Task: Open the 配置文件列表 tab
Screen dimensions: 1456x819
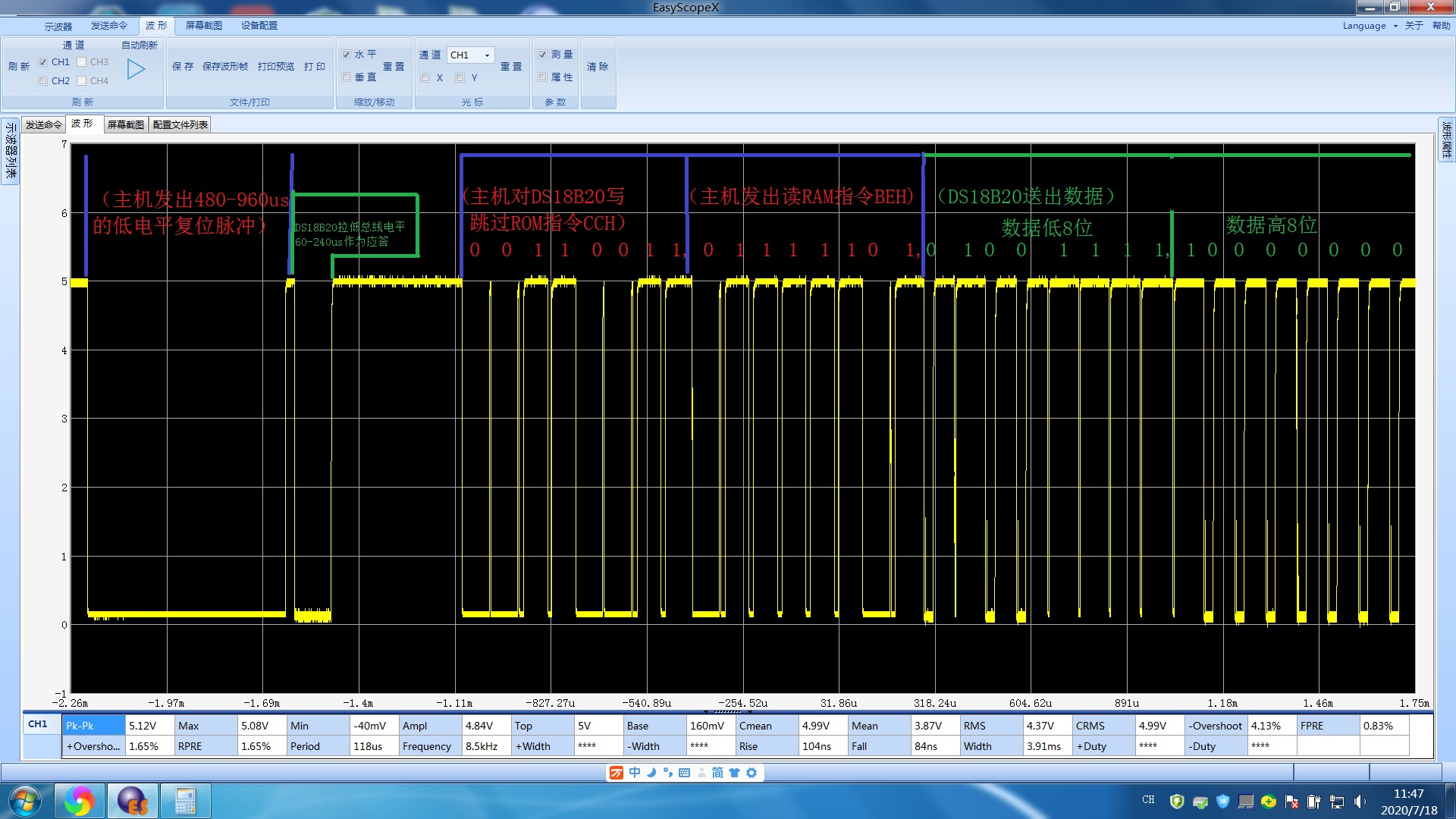Action: tap(180, 124)
